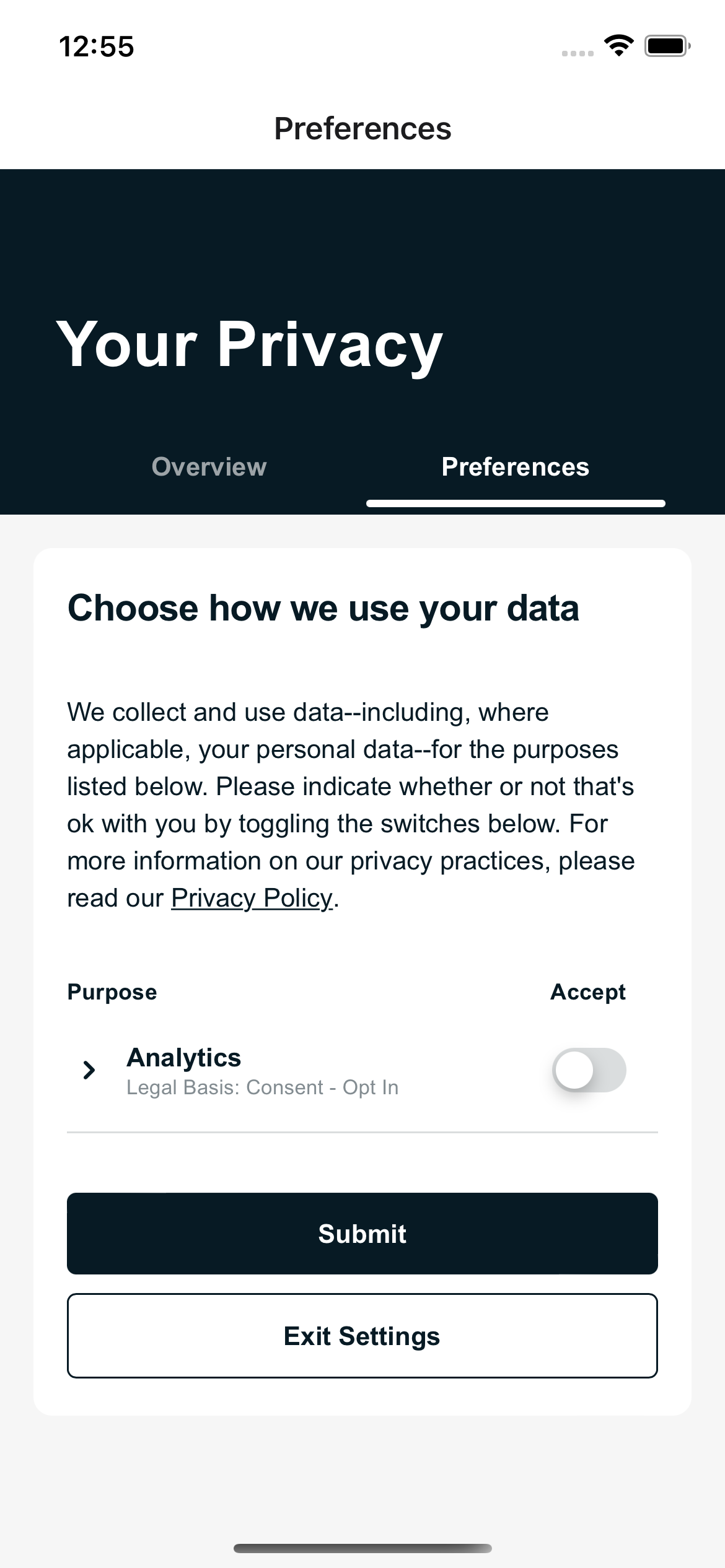
Task: Tap the Purpose column header
Action: pos(112,992)
